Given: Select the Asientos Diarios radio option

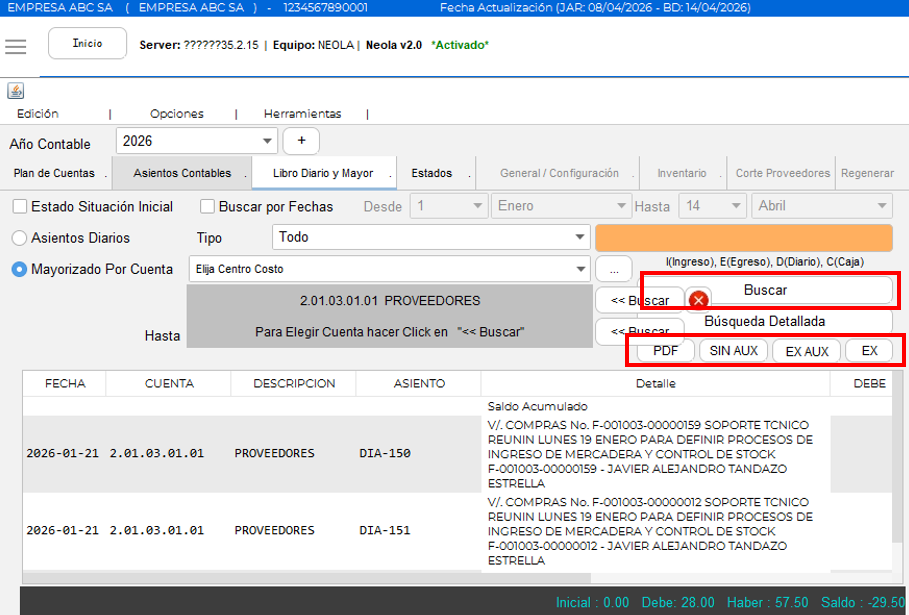Looking at the screenshot, I should point(19,238).
